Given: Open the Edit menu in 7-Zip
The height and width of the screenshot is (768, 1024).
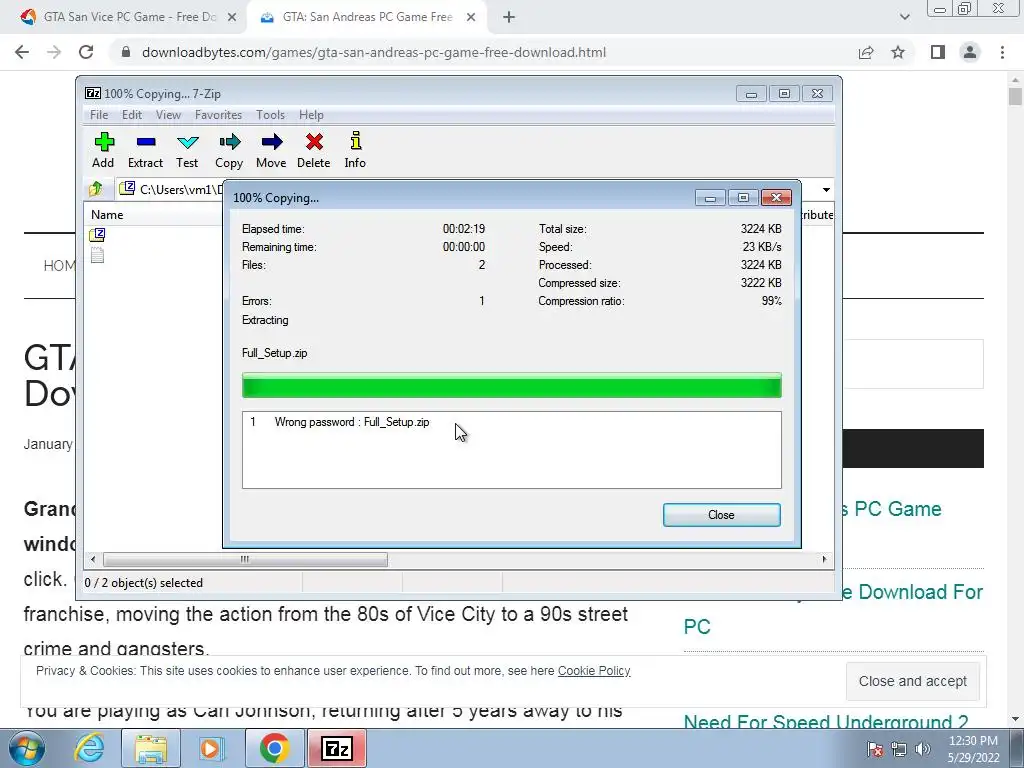Looking at the screenshot, I should tap(131, 115).
